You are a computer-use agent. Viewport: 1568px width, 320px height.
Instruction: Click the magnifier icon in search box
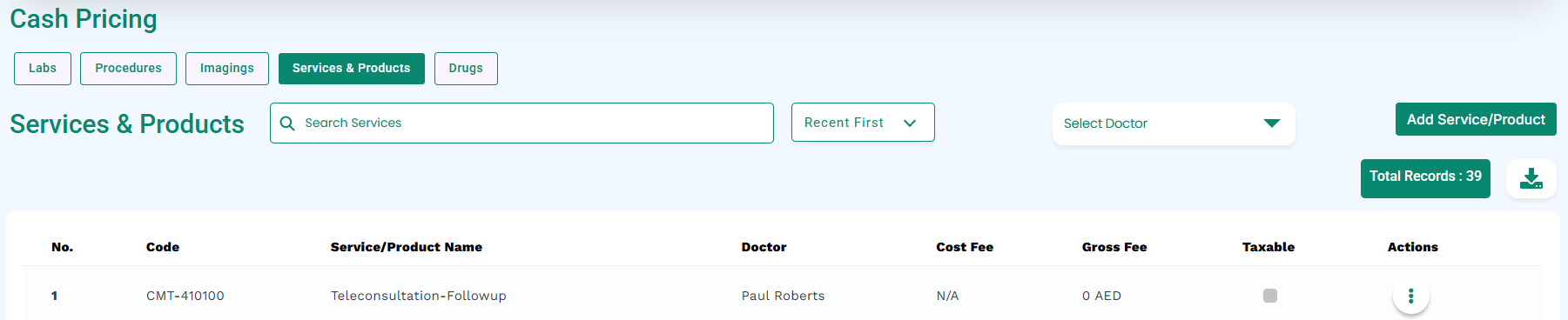click(287, 123)
